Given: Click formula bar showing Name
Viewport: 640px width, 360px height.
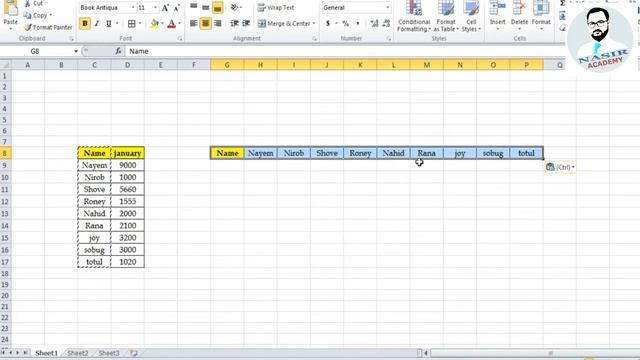Looking at the screenshot, I should click(x=345, y=51).
